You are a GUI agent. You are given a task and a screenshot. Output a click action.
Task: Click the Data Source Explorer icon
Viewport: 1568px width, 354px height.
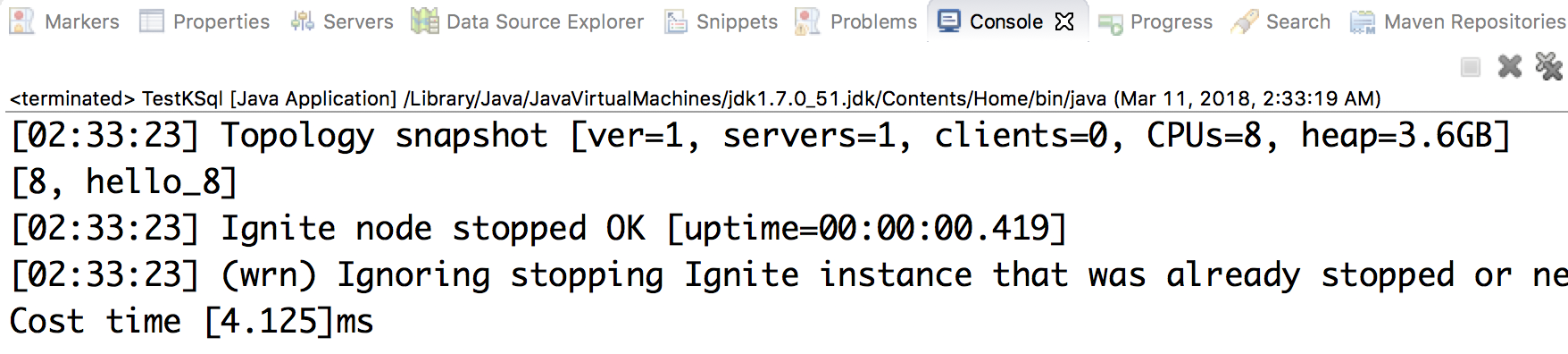424,21
